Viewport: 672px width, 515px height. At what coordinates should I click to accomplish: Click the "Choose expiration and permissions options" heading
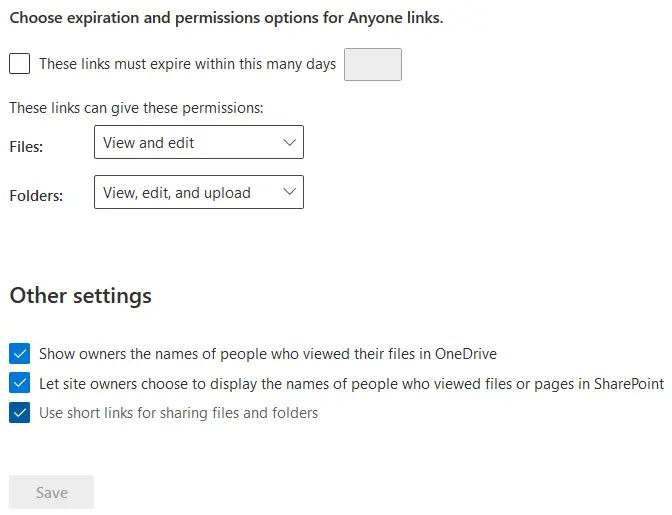pos(226,18)
